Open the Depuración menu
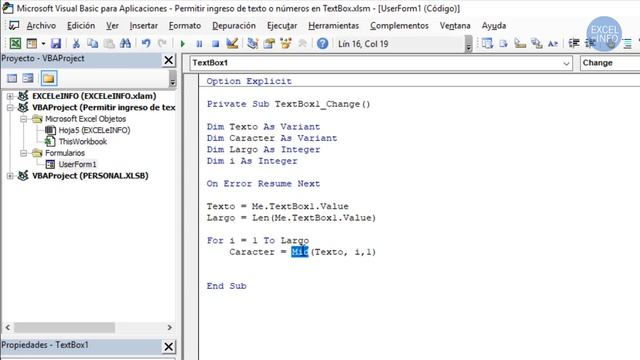The image size is (640, 360). point(234,26)
